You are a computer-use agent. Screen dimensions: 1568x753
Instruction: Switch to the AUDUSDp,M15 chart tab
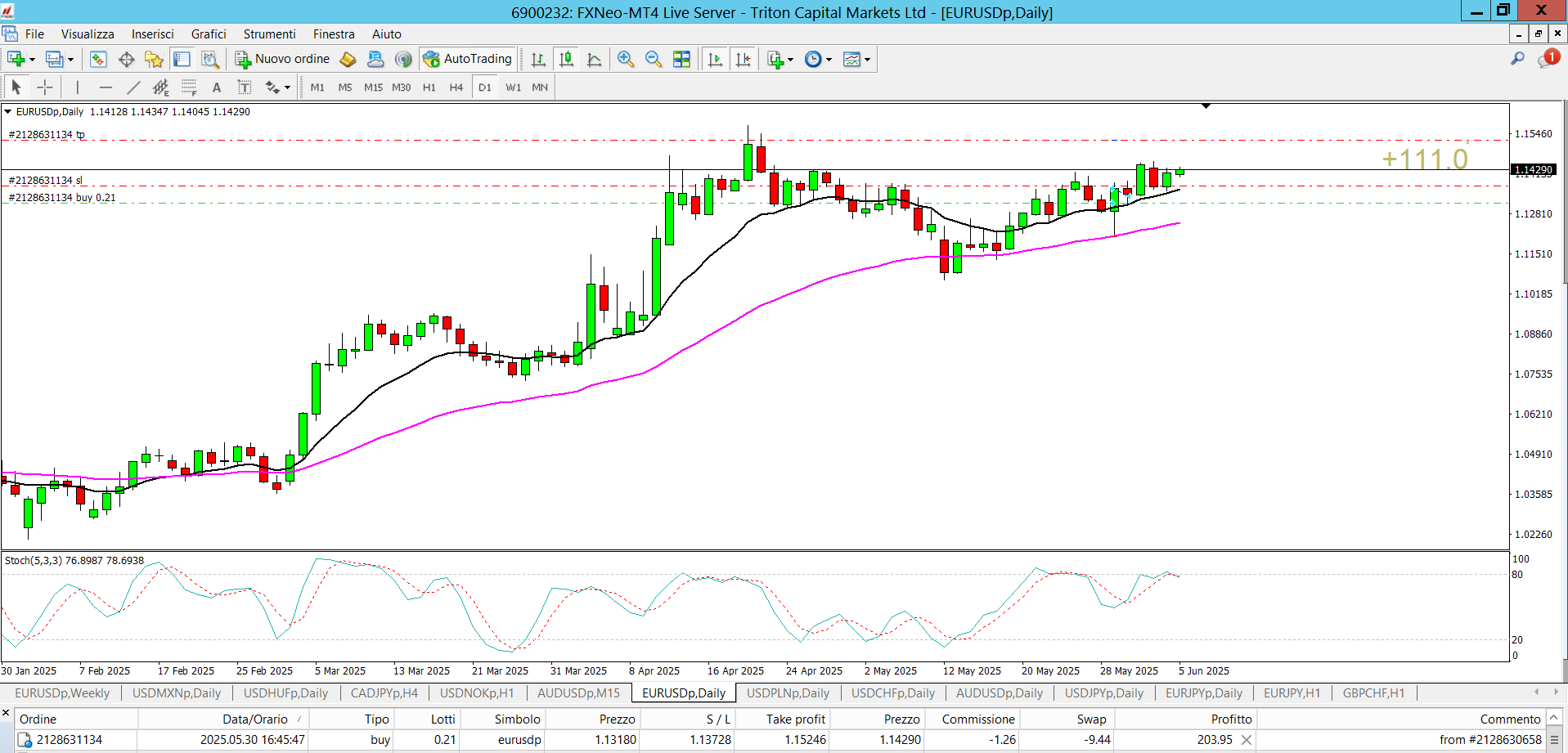578,692
